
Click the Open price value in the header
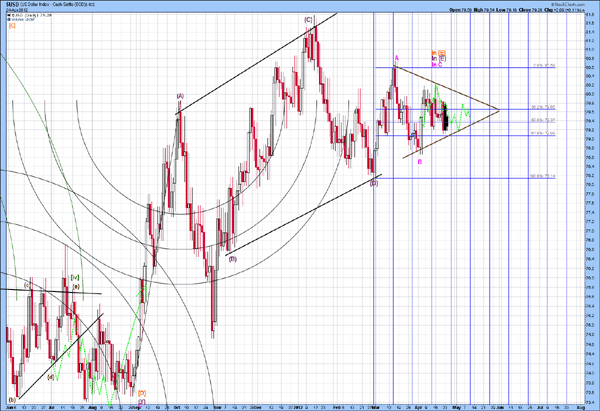tap(465, 10)
